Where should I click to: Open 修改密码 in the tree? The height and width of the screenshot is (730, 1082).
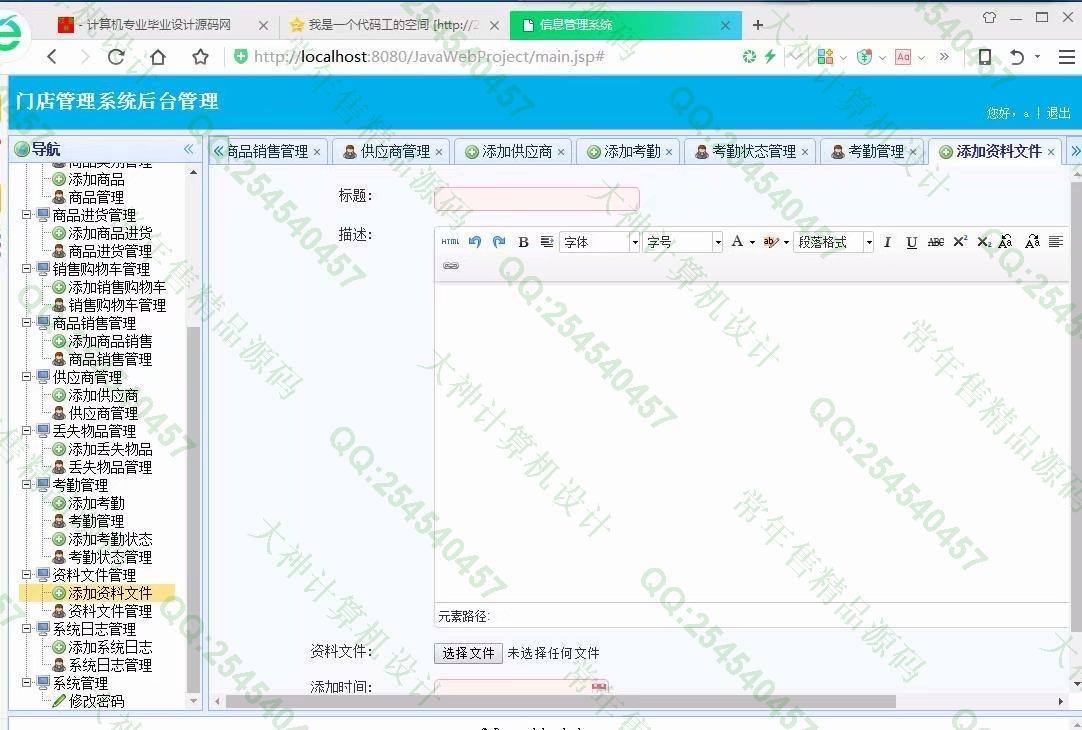(x=96, y=701)
